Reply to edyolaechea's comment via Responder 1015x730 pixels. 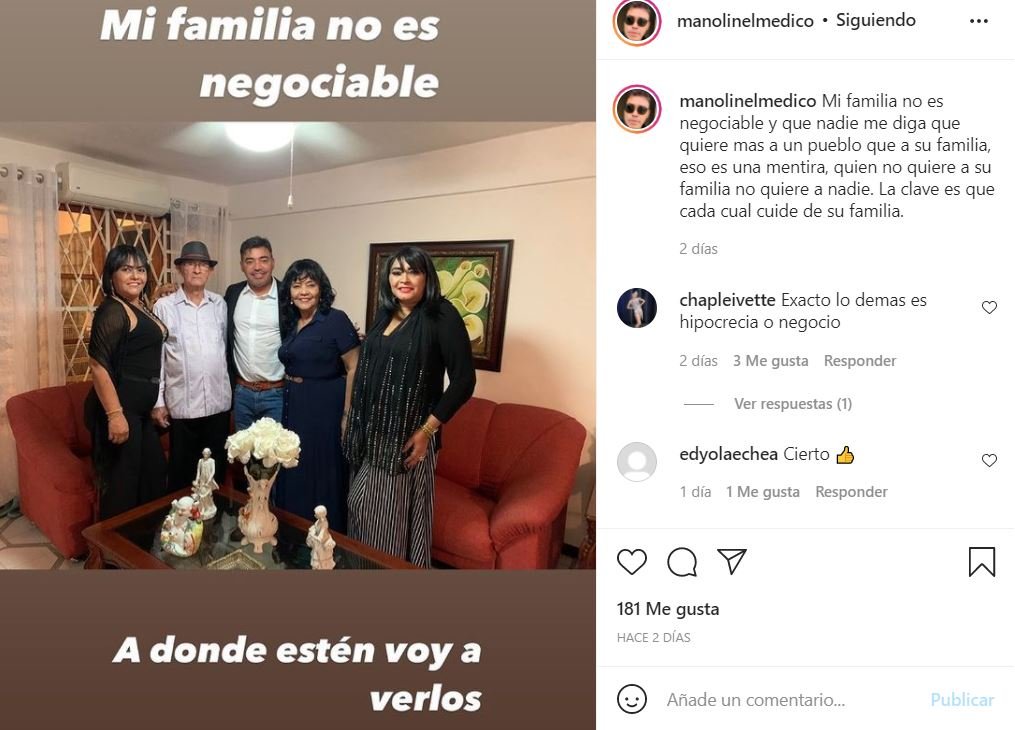pos(851,492)
